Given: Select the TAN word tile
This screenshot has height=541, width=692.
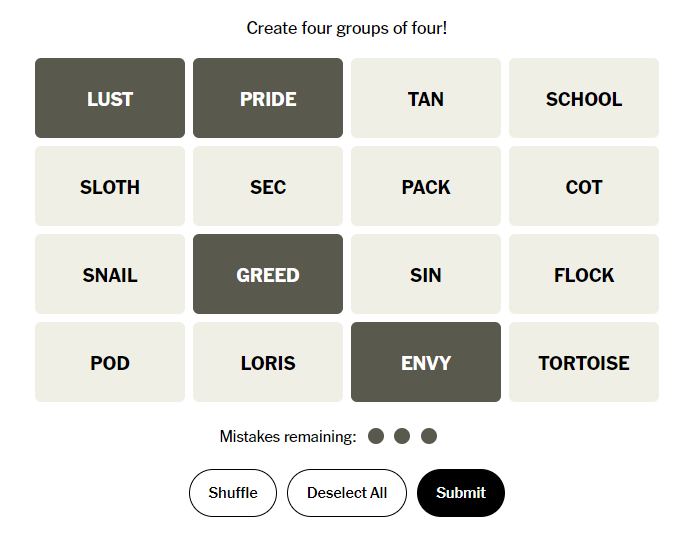Looking at the screenshot, I should [426, 98].
